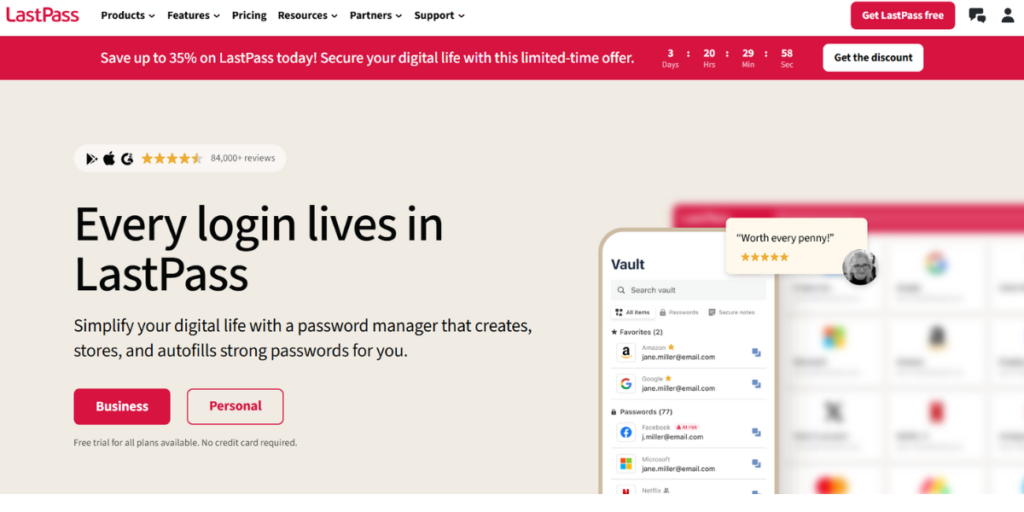
Task: Click the countdown Days value
Action: pos(670,54)
